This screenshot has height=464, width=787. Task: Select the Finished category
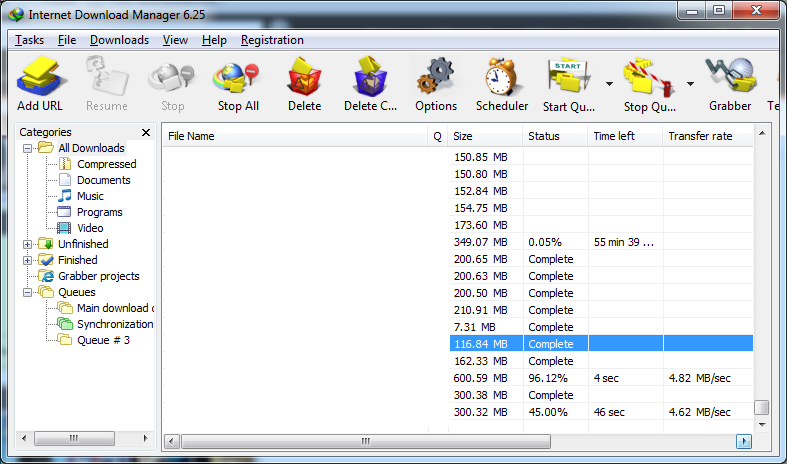[78, 260]
